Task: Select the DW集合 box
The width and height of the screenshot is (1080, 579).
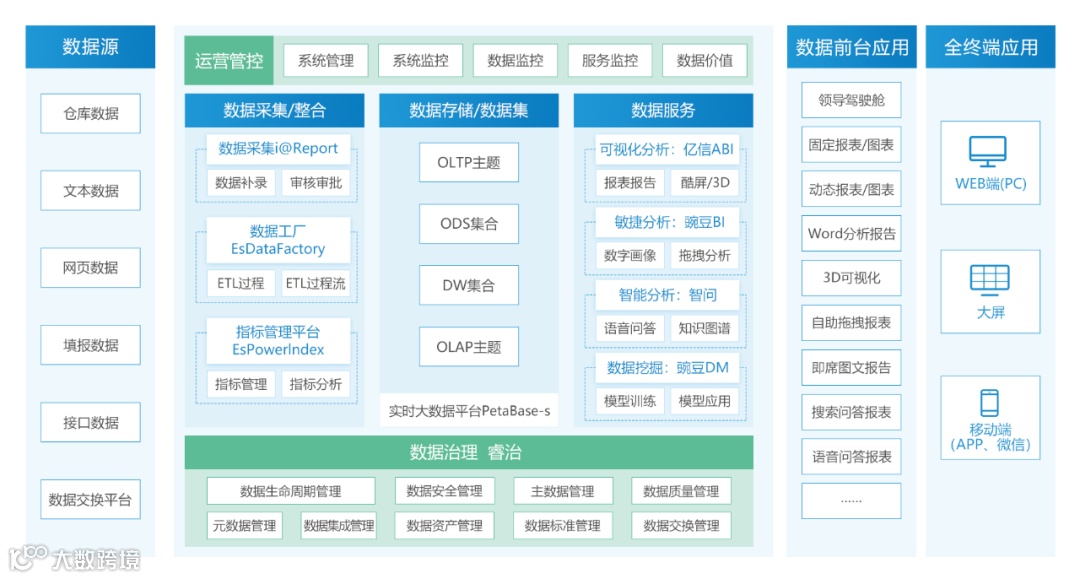Action: click(468, 285)
